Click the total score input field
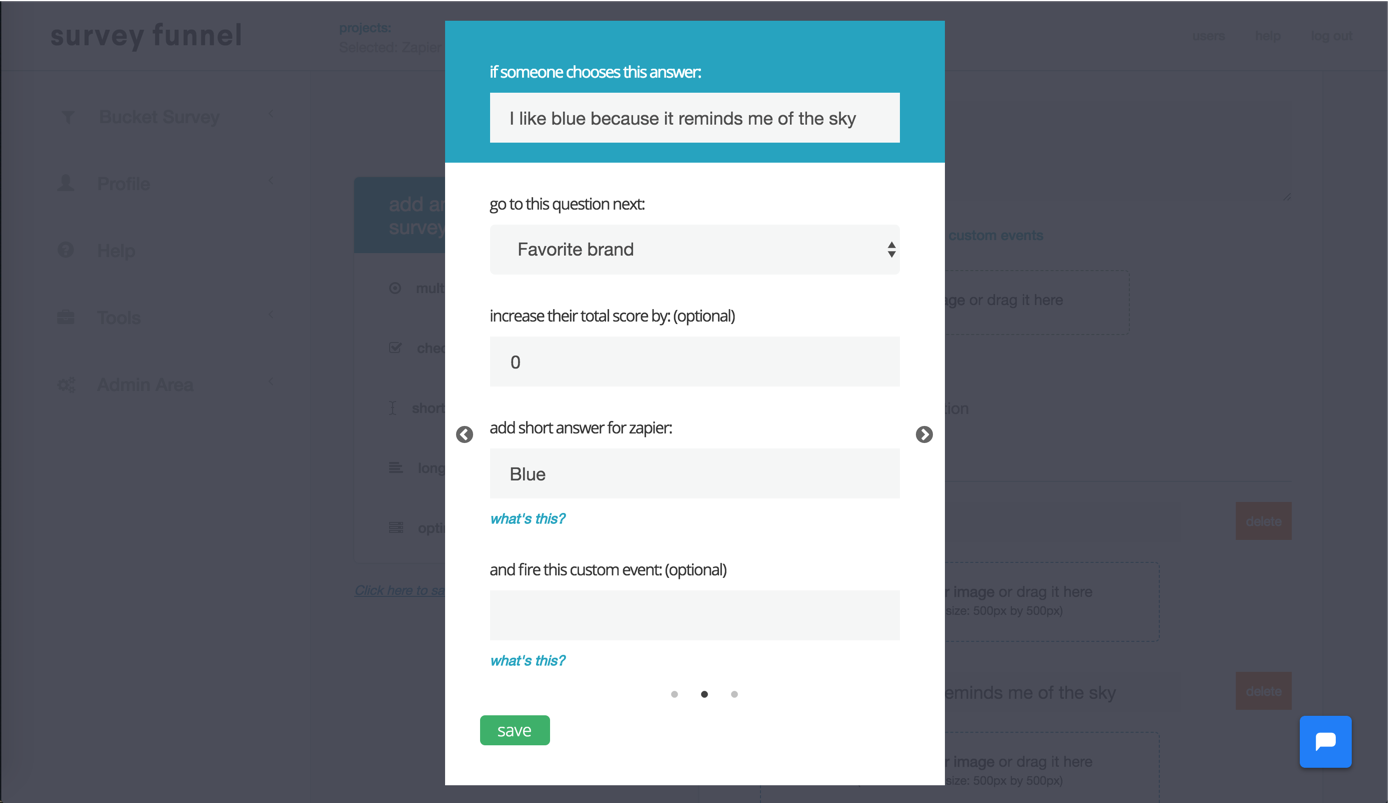Viewport: 1389px width, 803px height. click(x=694, y=362)
